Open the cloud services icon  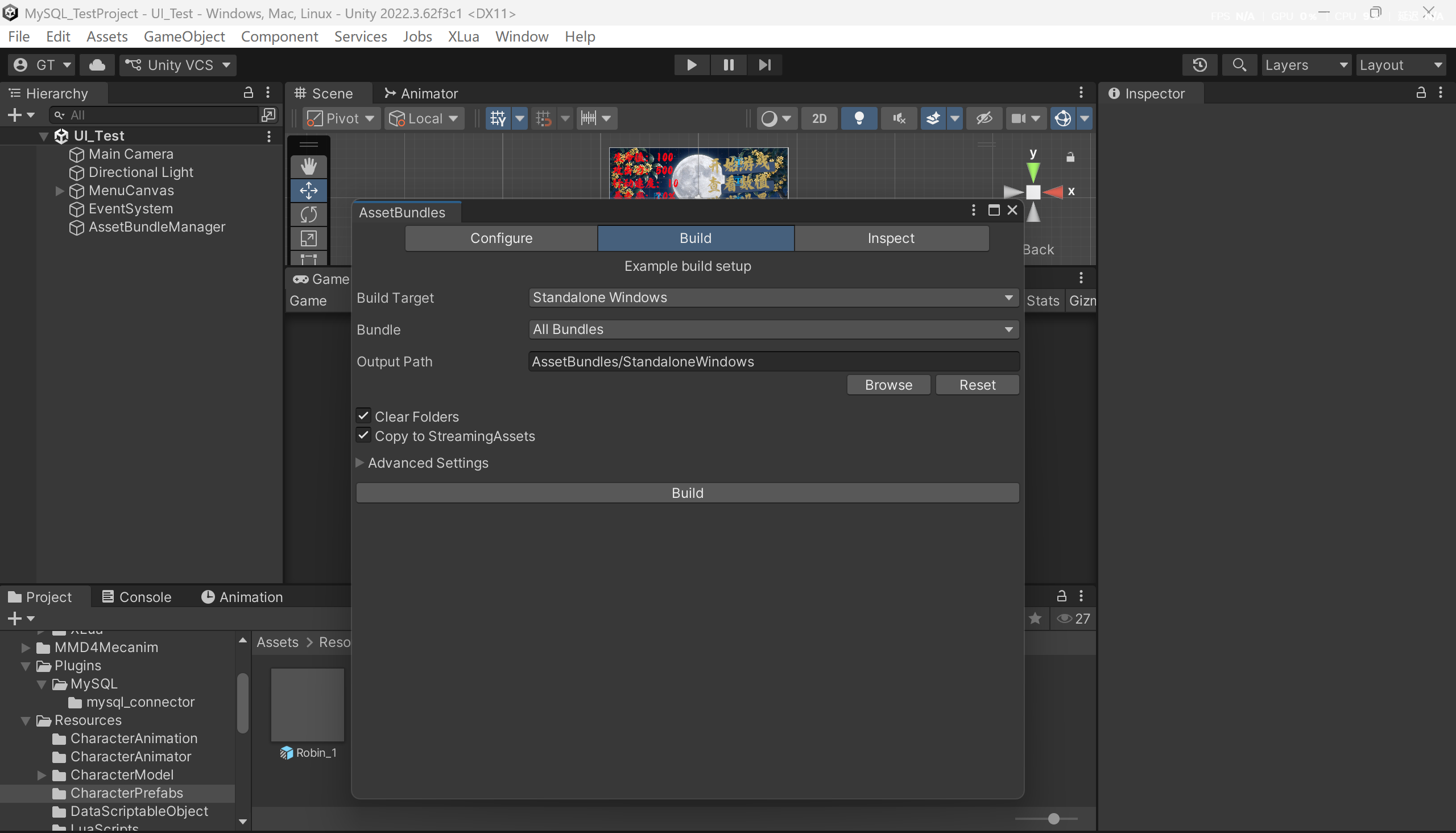[x=97, y=65]
